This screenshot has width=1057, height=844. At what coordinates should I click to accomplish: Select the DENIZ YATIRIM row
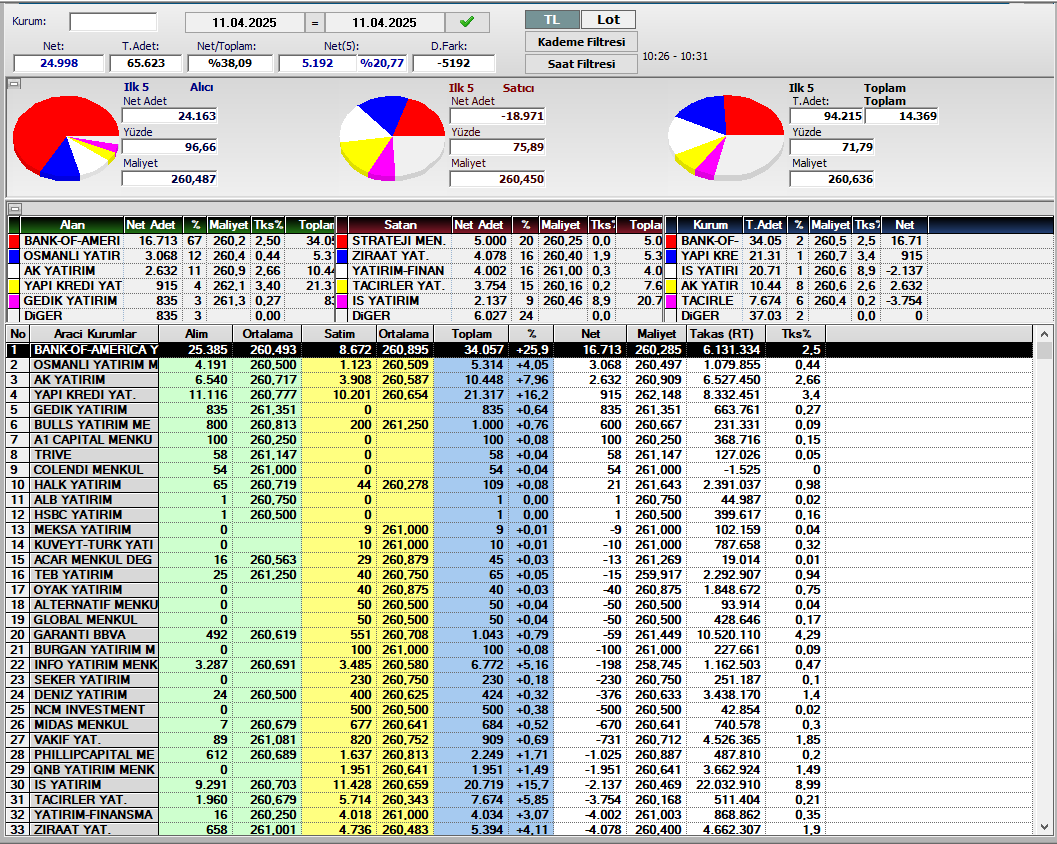click(519, 694)
